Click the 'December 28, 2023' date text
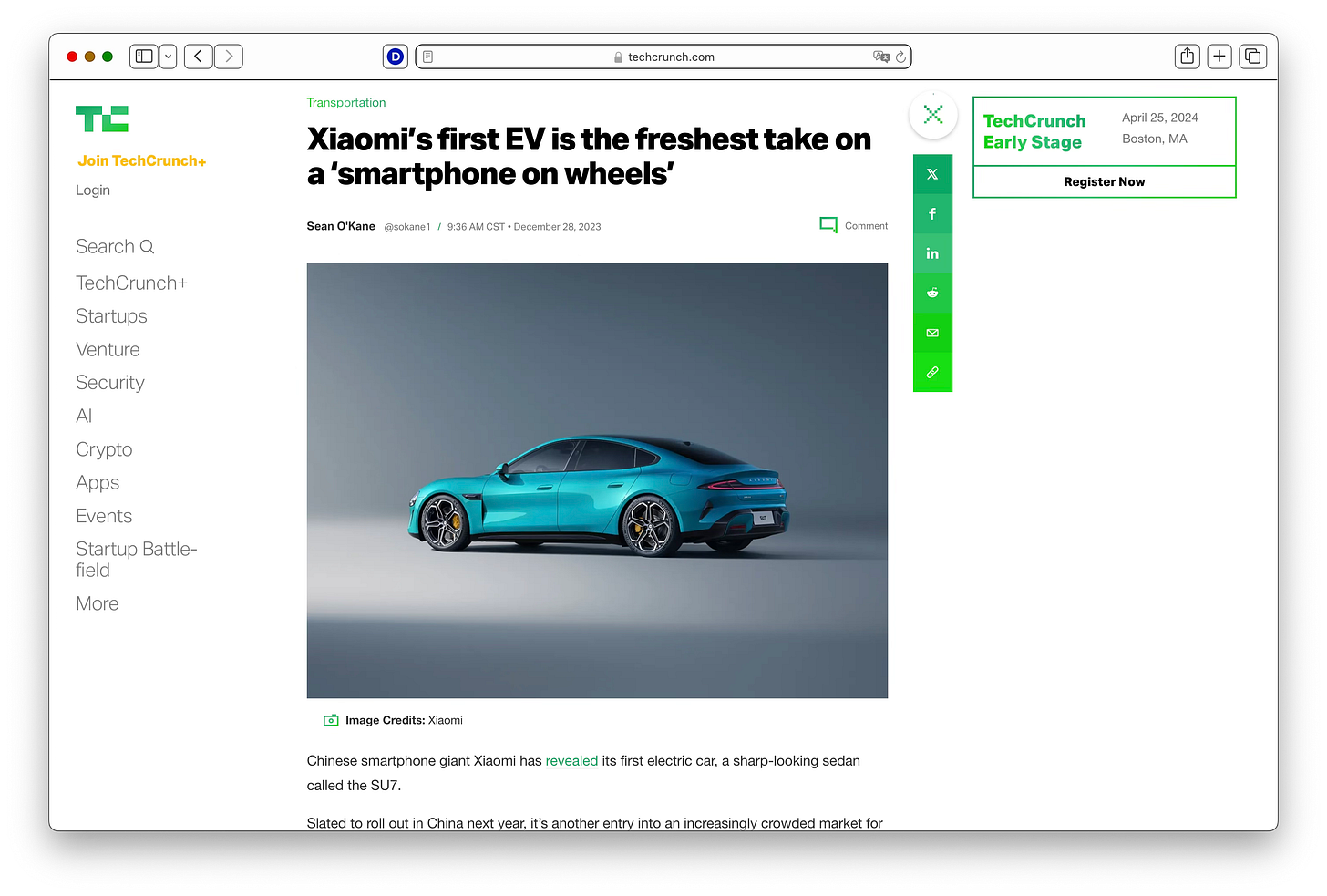This screenshot has width=1327, height=896. click(557, 227)
